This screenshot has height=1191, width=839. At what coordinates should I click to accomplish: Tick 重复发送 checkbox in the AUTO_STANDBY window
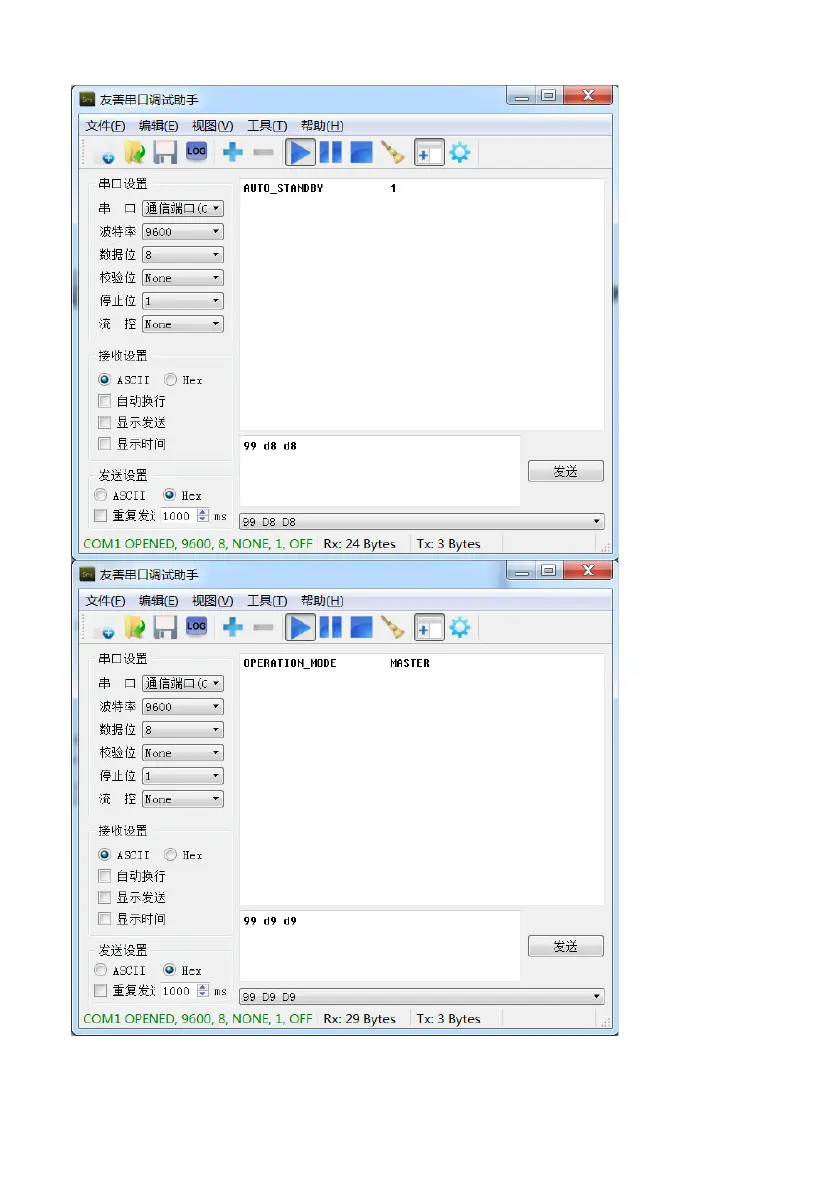tap(100, 516)
